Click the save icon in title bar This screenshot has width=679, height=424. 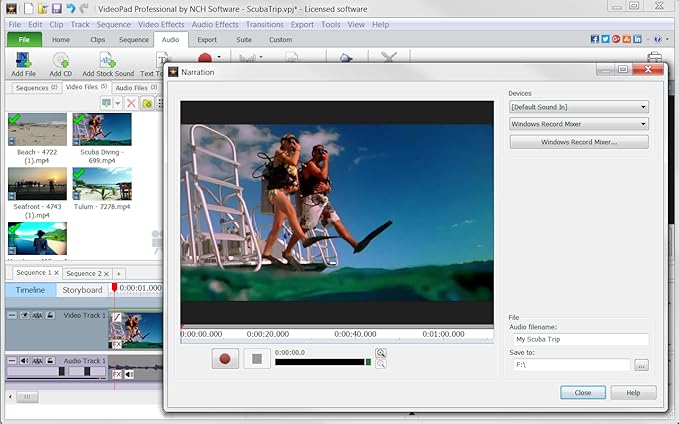56,8
